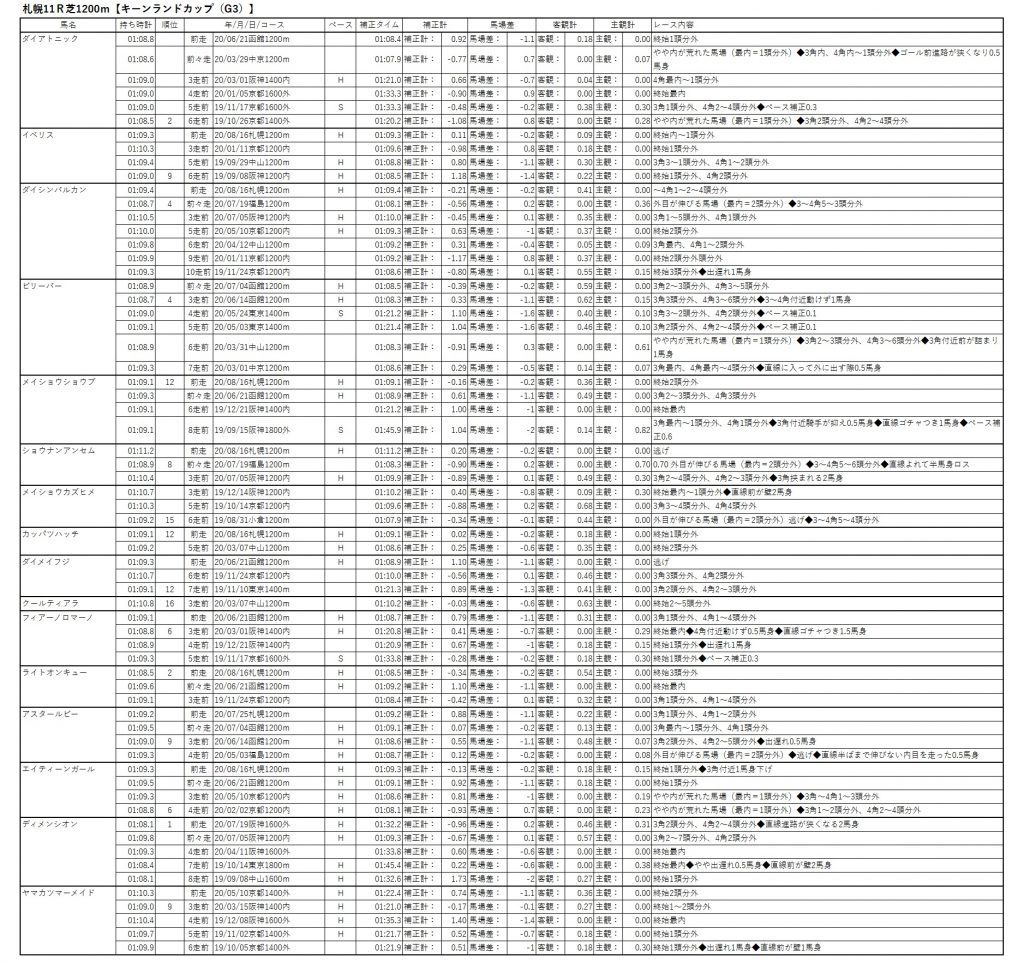
Task: Select the イベリス horse name cell
Action: 36,133
